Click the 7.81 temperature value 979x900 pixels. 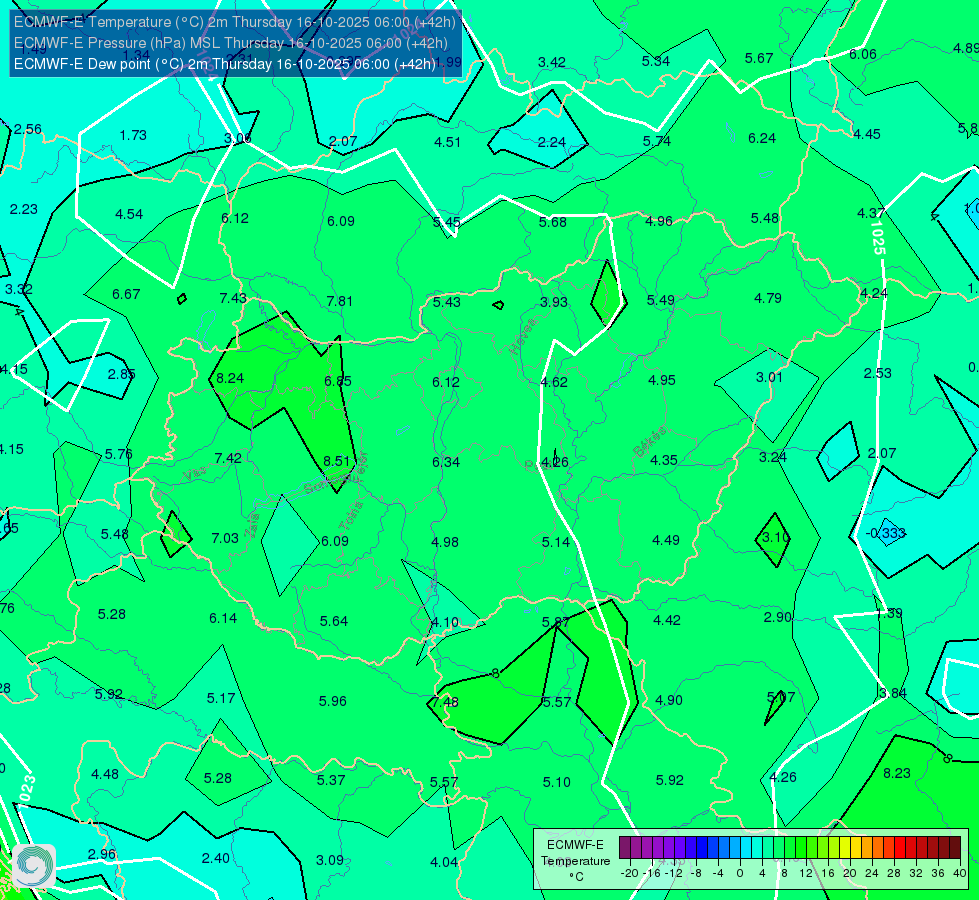pyautogui.click(x=340, y=301)
